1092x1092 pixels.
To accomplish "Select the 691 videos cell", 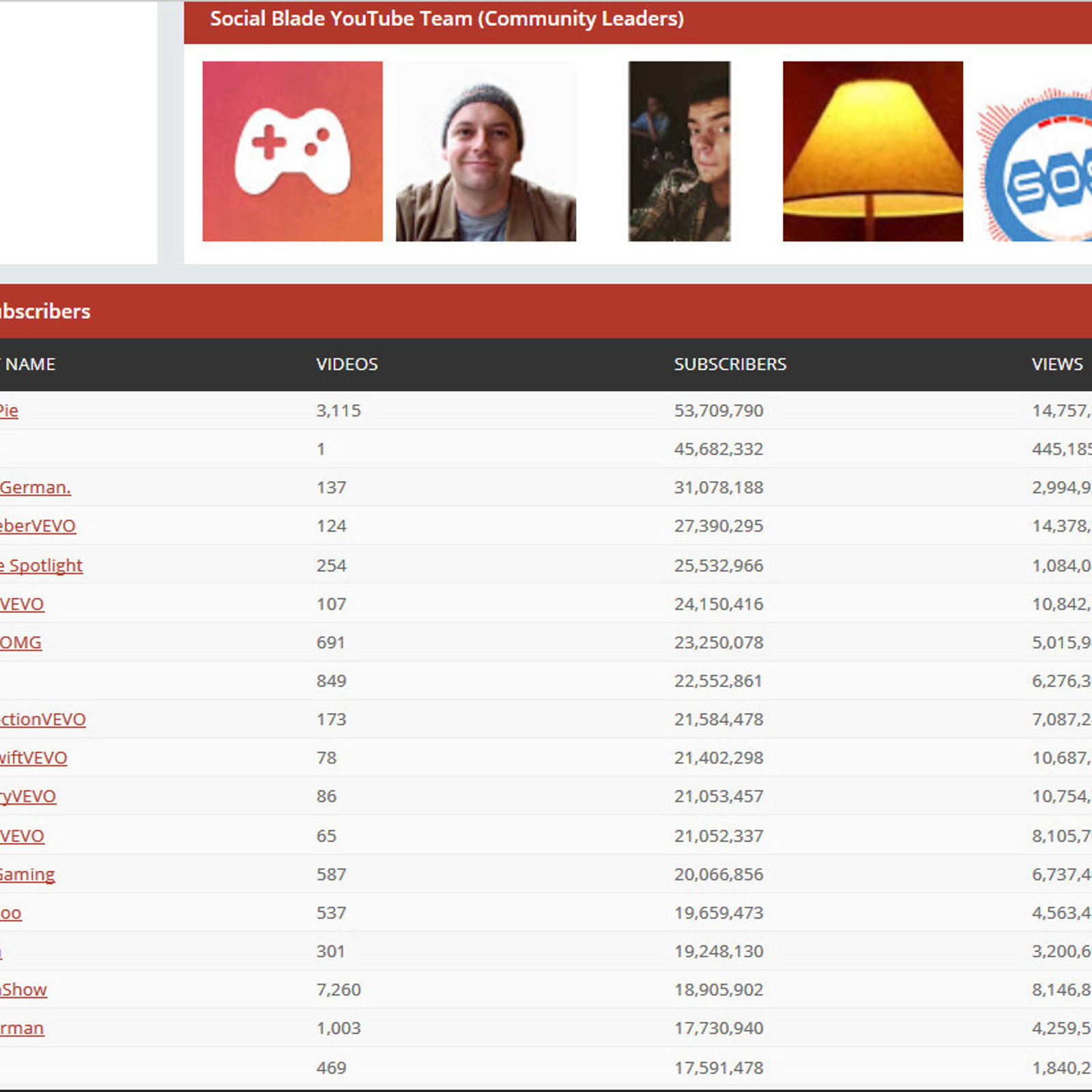I will 330,642.
